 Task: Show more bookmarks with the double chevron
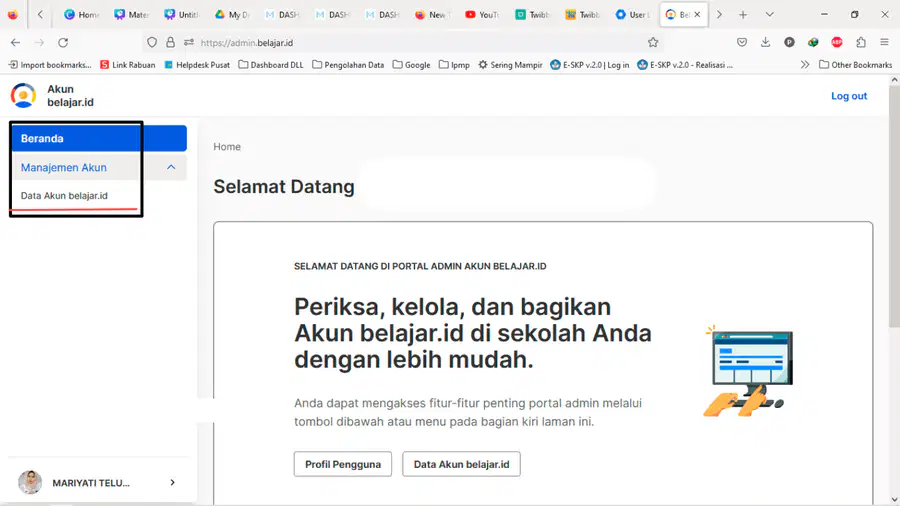pyautogui.click(x=805, y=65)
